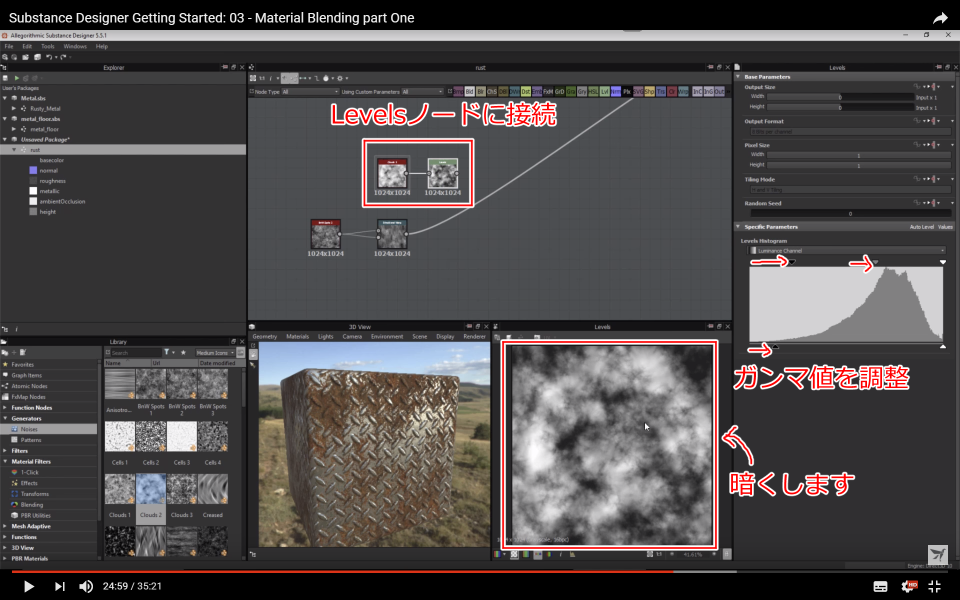Click the Auto Level button

click(x=921, y=227)
